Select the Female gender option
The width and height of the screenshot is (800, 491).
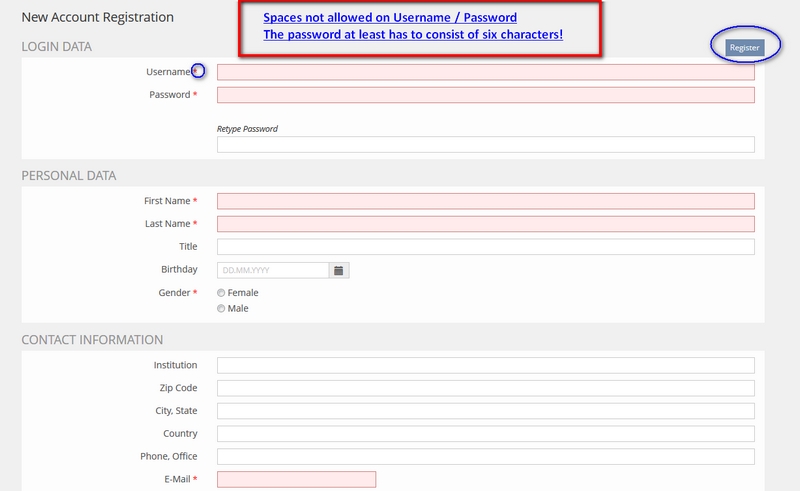(221, 293)
